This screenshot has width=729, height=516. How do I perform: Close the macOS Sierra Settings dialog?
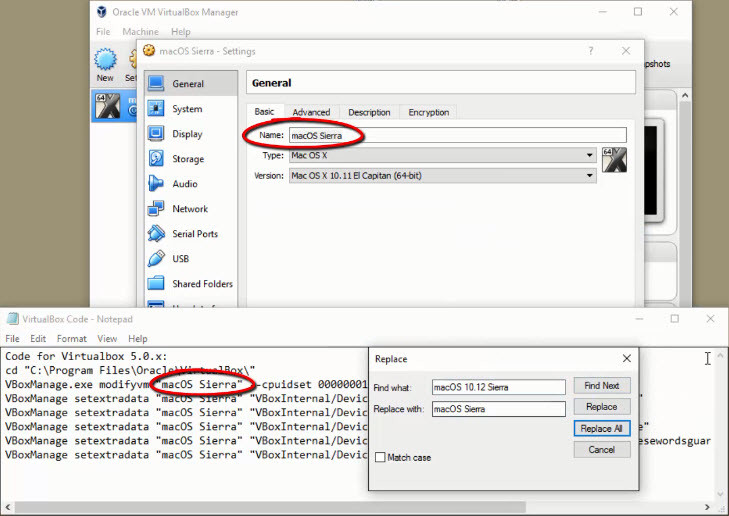tap(626, 51)
